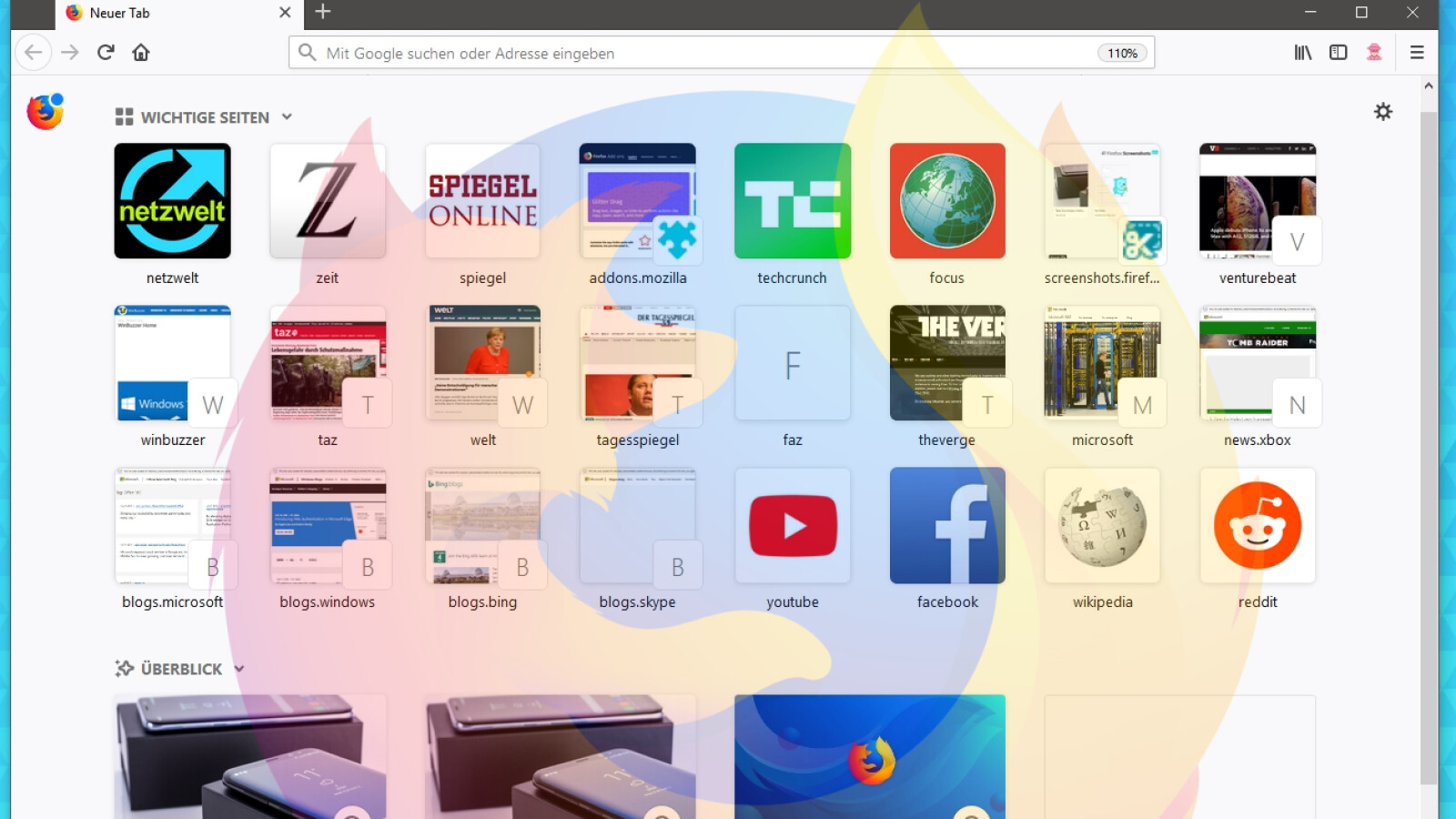Open the hamburger application menu

pos(1417,53)
